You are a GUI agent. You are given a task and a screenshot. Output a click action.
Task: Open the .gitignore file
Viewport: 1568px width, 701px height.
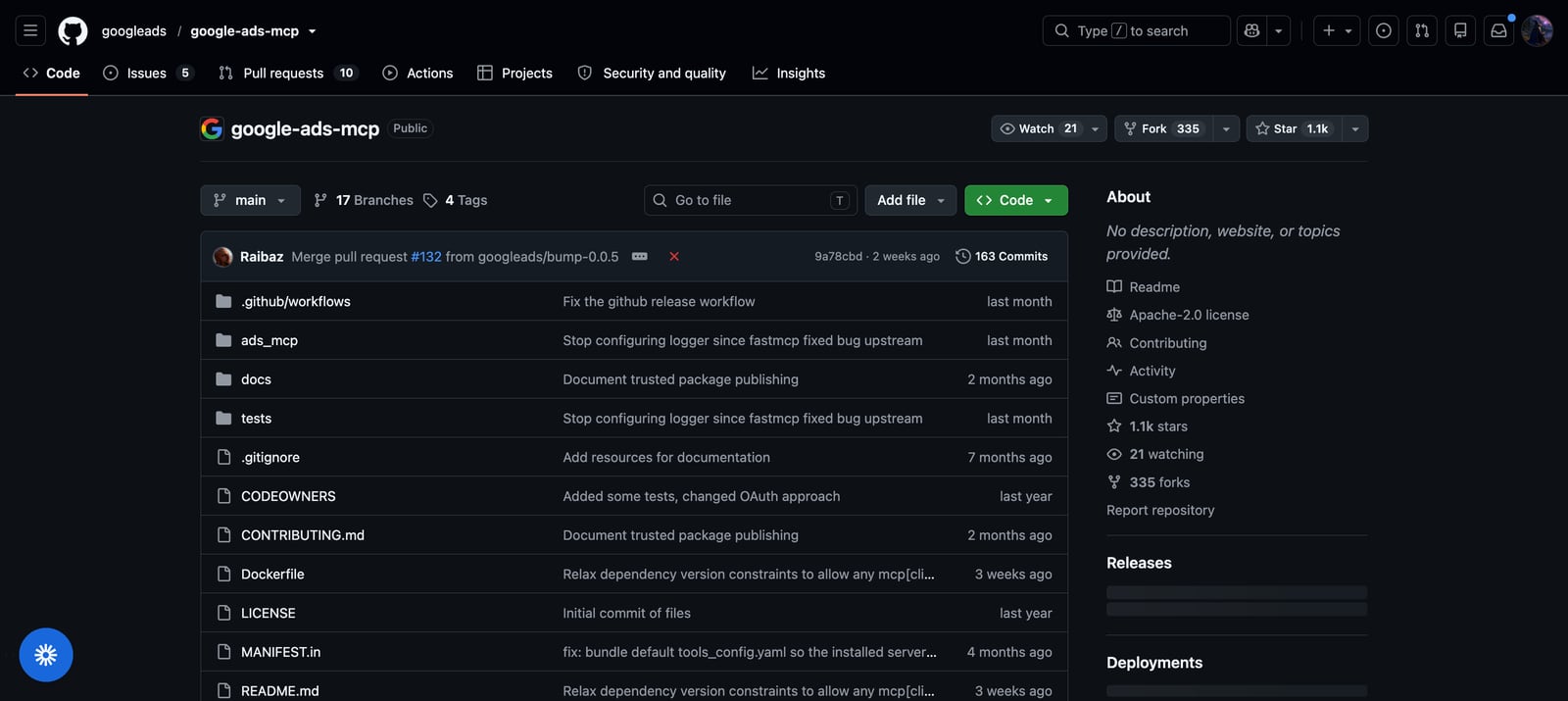(x=270, y=457)
